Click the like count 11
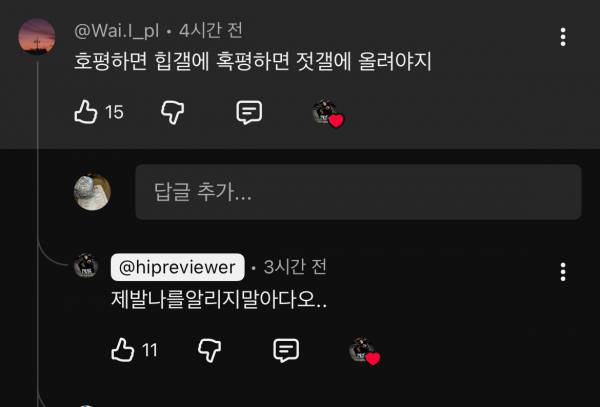The height and width of the screenshot is (407, 600). (x=150, y=350)
